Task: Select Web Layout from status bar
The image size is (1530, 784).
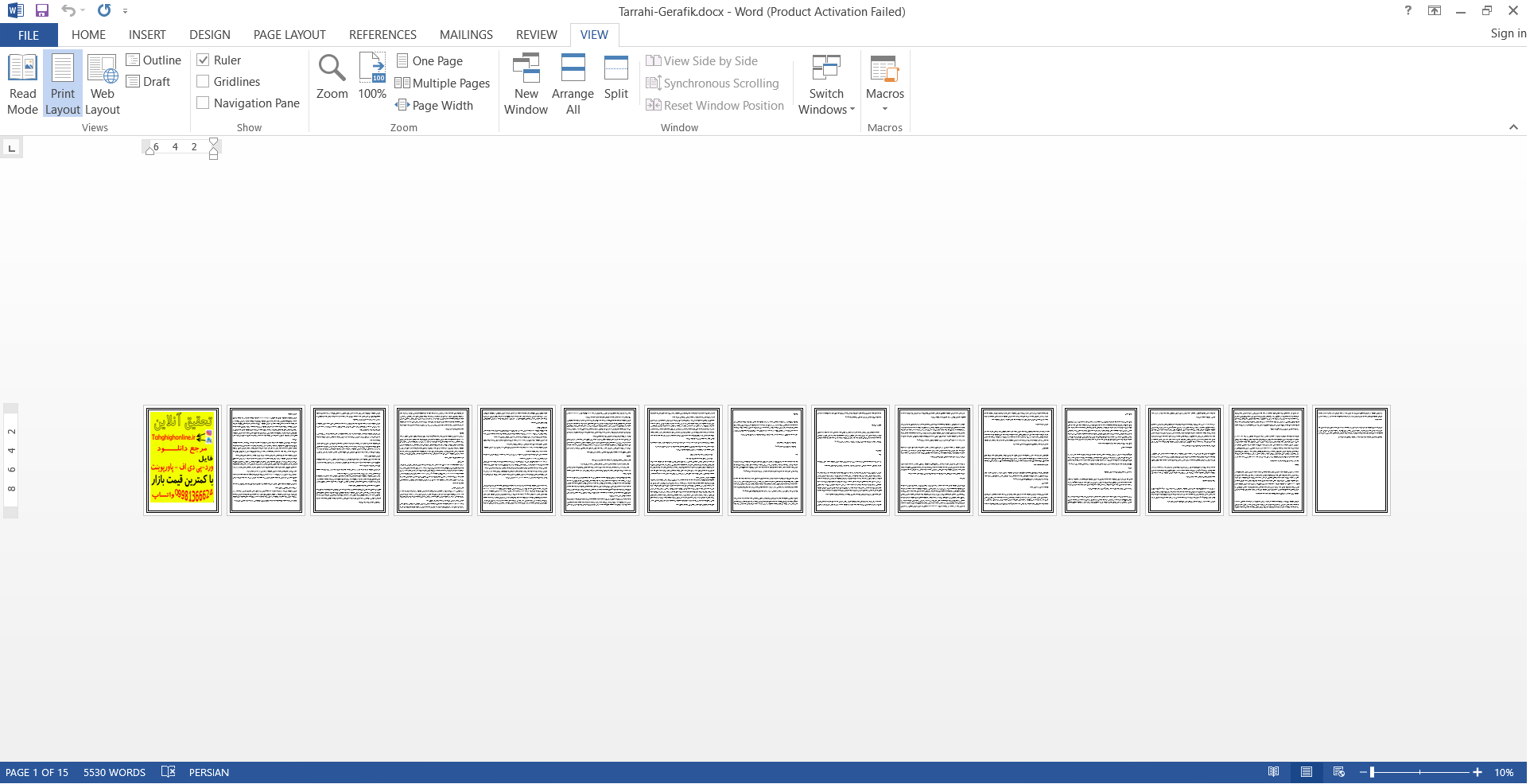Action: tap(1338, 772)
